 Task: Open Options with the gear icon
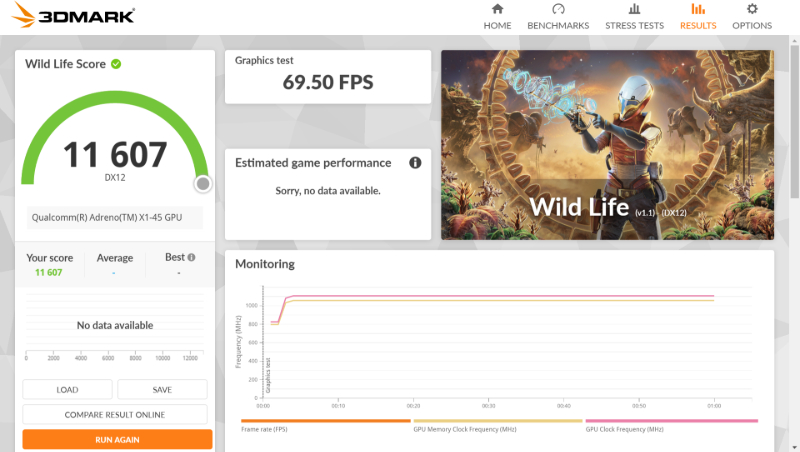click(x=752, y=9)
